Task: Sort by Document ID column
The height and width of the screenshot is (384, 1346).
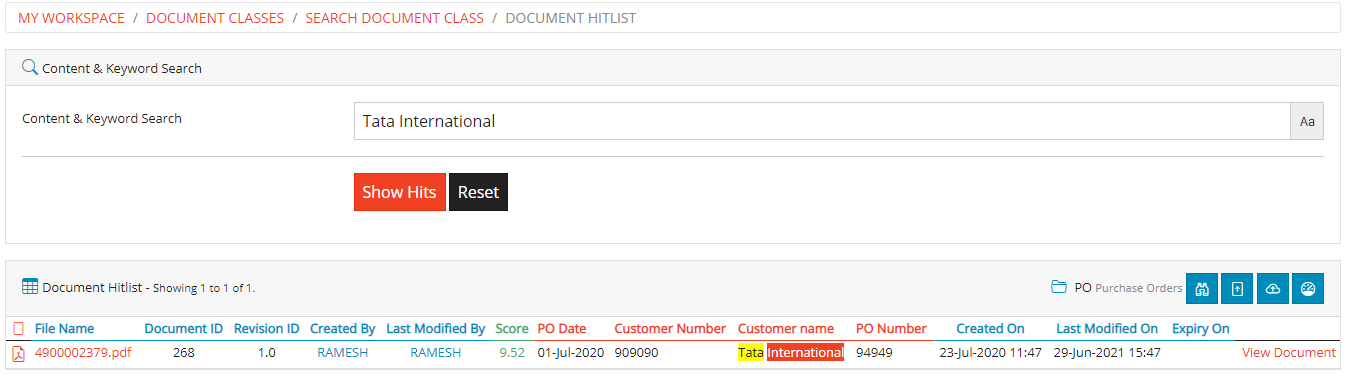Action: coord(183,328)
